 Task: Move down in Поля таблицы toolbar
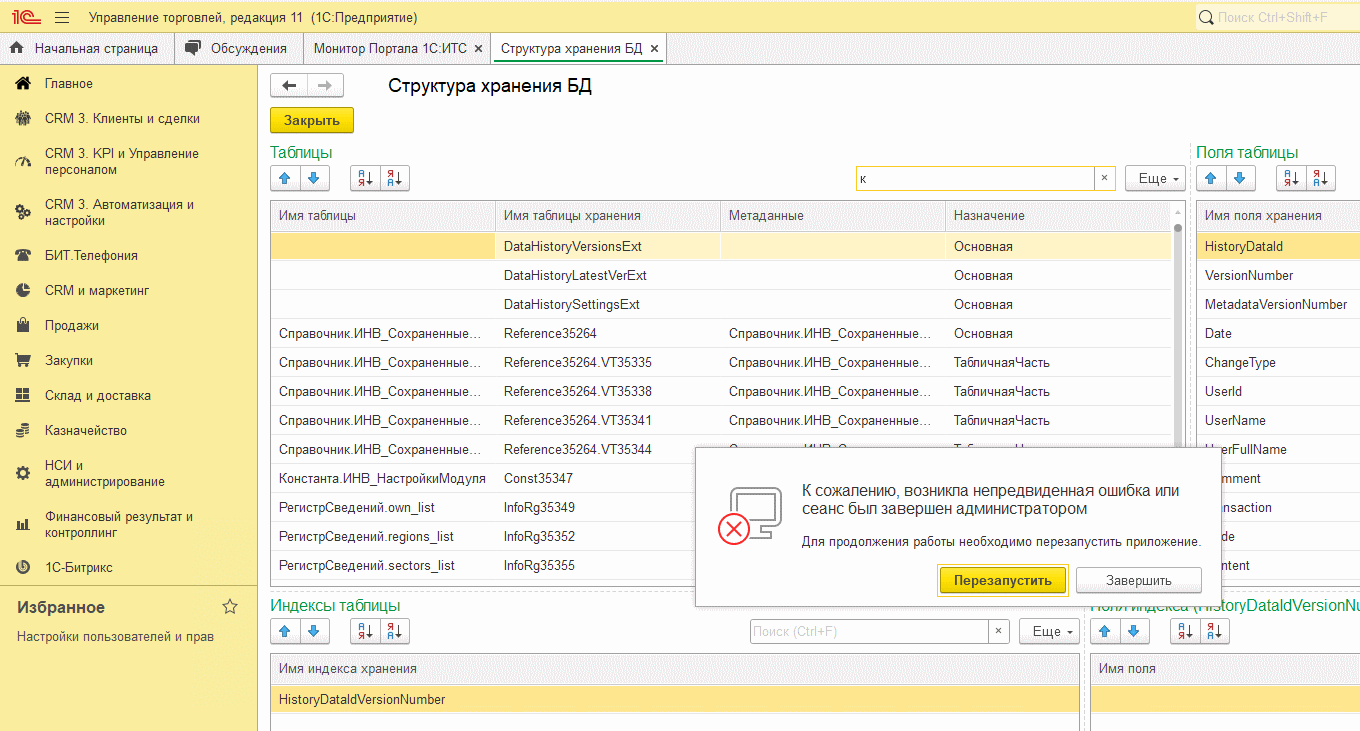(x=1240, y=179)
